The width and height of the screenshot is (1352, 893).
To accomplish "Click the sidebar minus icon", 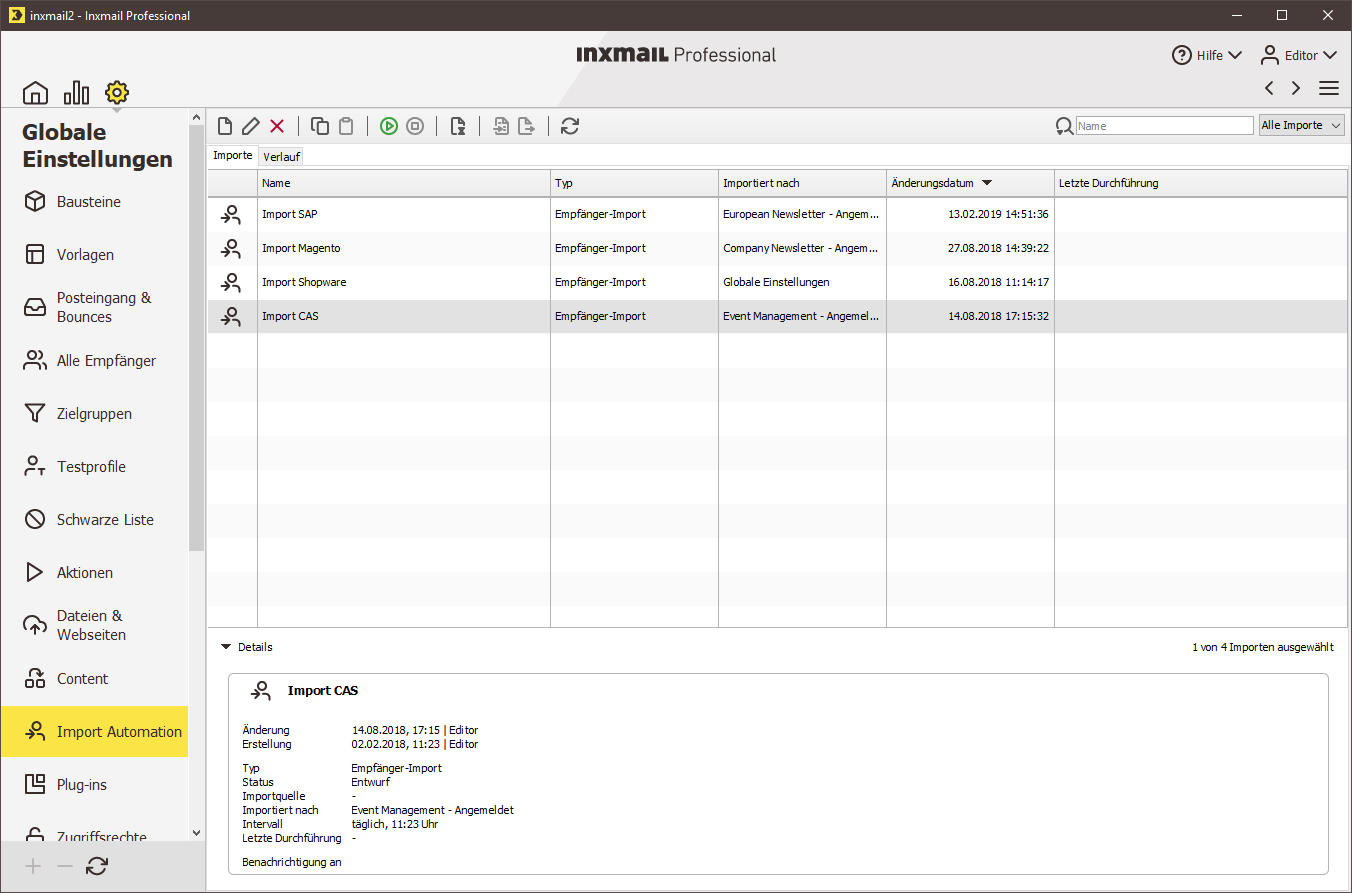I will [65, 867].
